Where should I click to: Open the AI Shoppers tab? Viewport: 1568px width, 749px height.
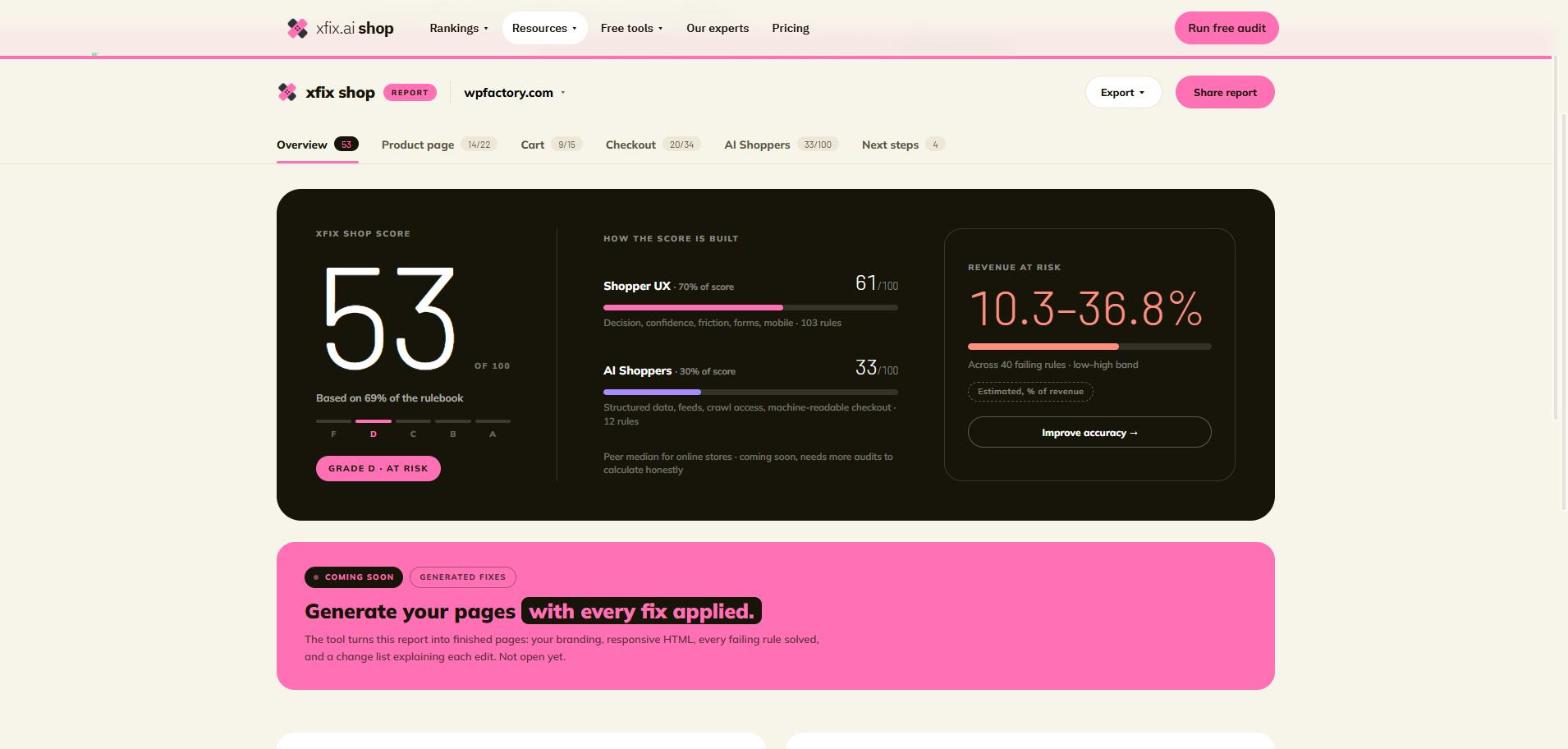point(781,144)
